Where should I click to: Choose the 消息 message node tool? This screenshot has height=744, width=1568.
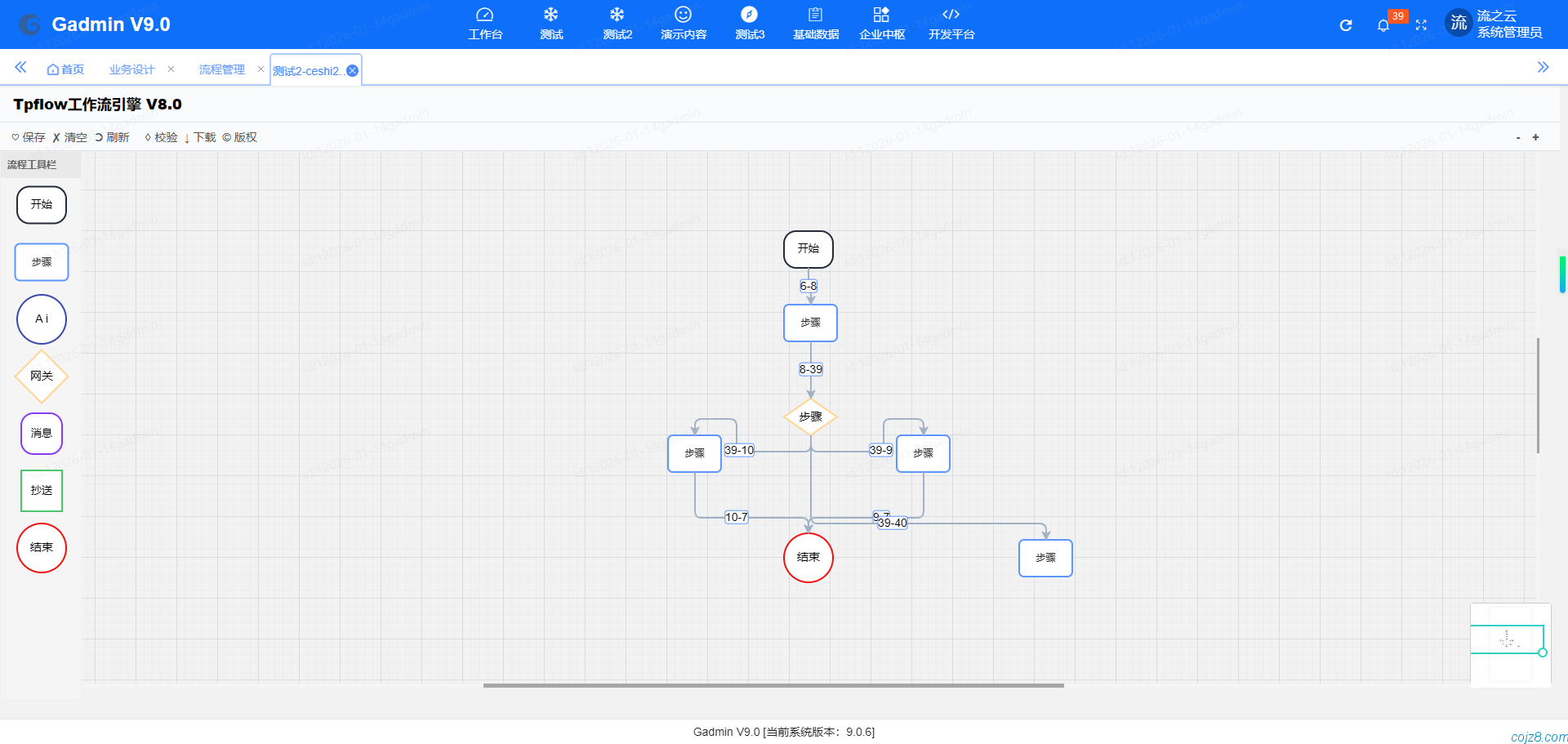coord(41,434)
